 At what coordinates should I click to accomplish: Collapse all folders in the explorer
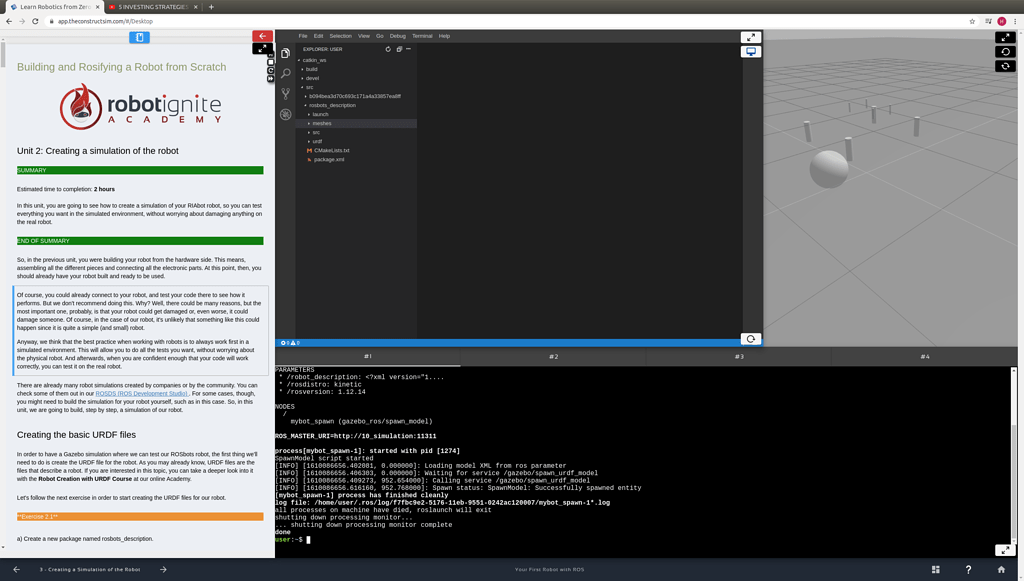click(x=399, y=49)
